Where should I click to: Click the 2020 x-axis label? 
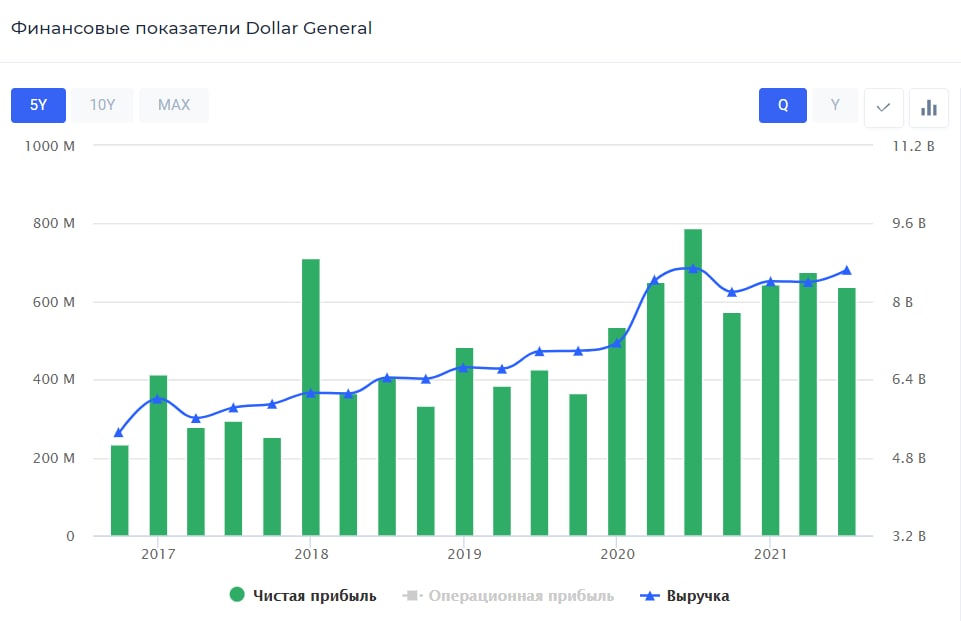coord(618,554)
